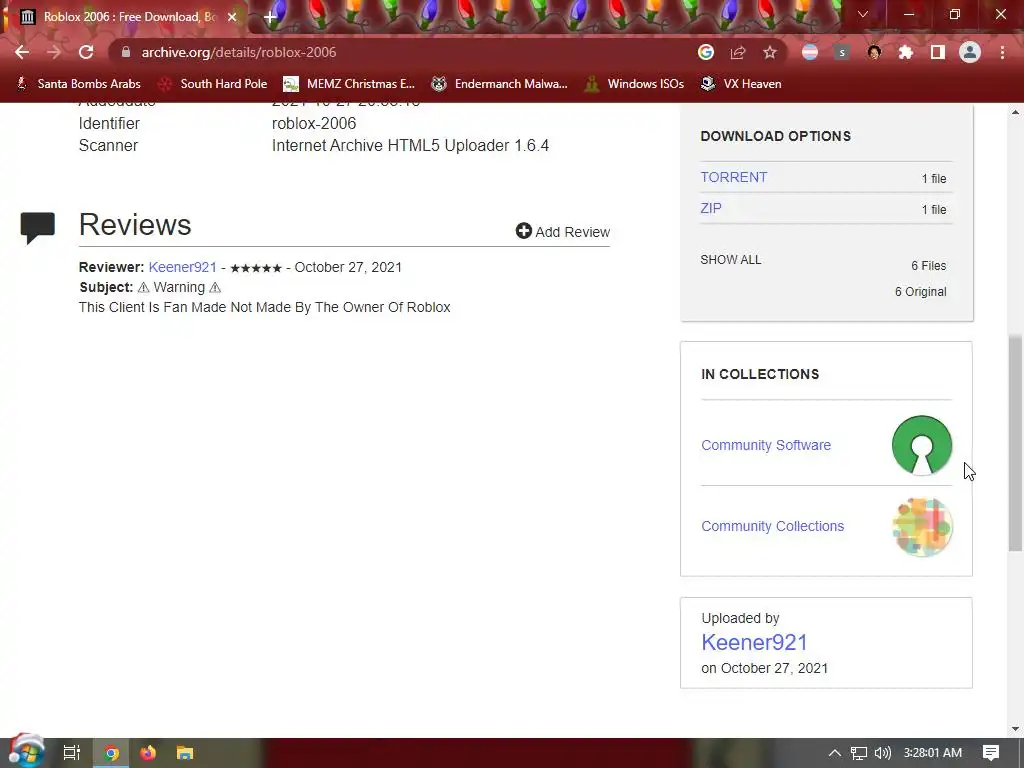This screenshot has height=768, width=1024.
Task: Toggle the browser side panel
Action: click(x=938, y=52)
